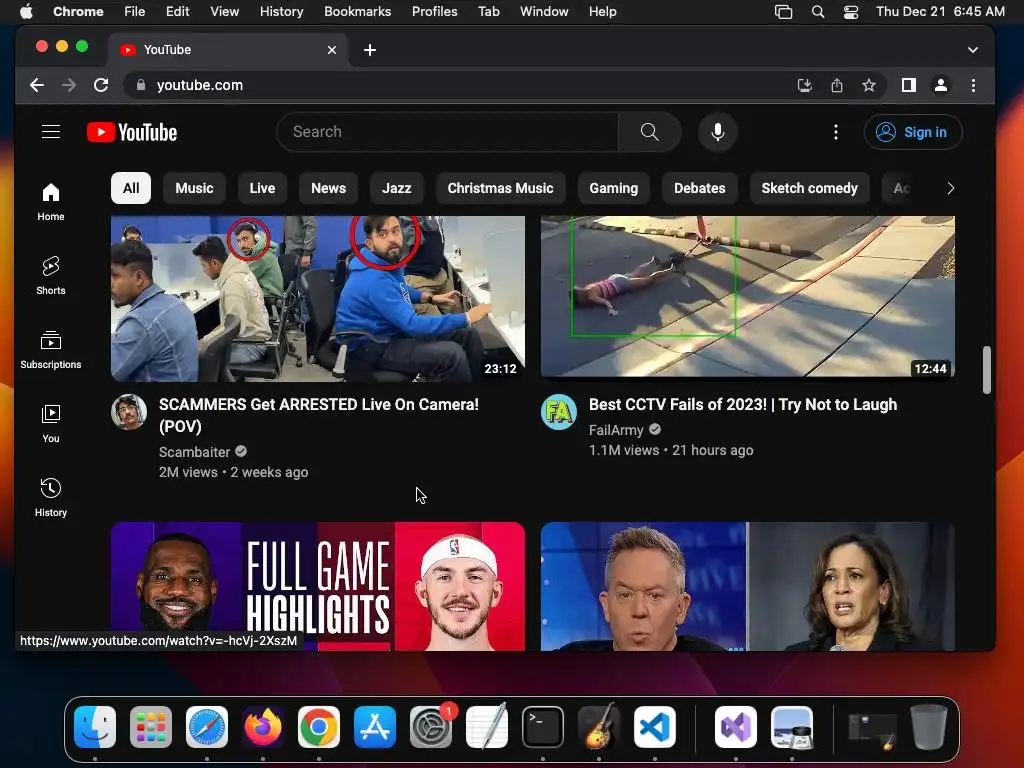Select the Gaming filter chip
This screenshot has height=768, width=1024.
tap(613, 188)
